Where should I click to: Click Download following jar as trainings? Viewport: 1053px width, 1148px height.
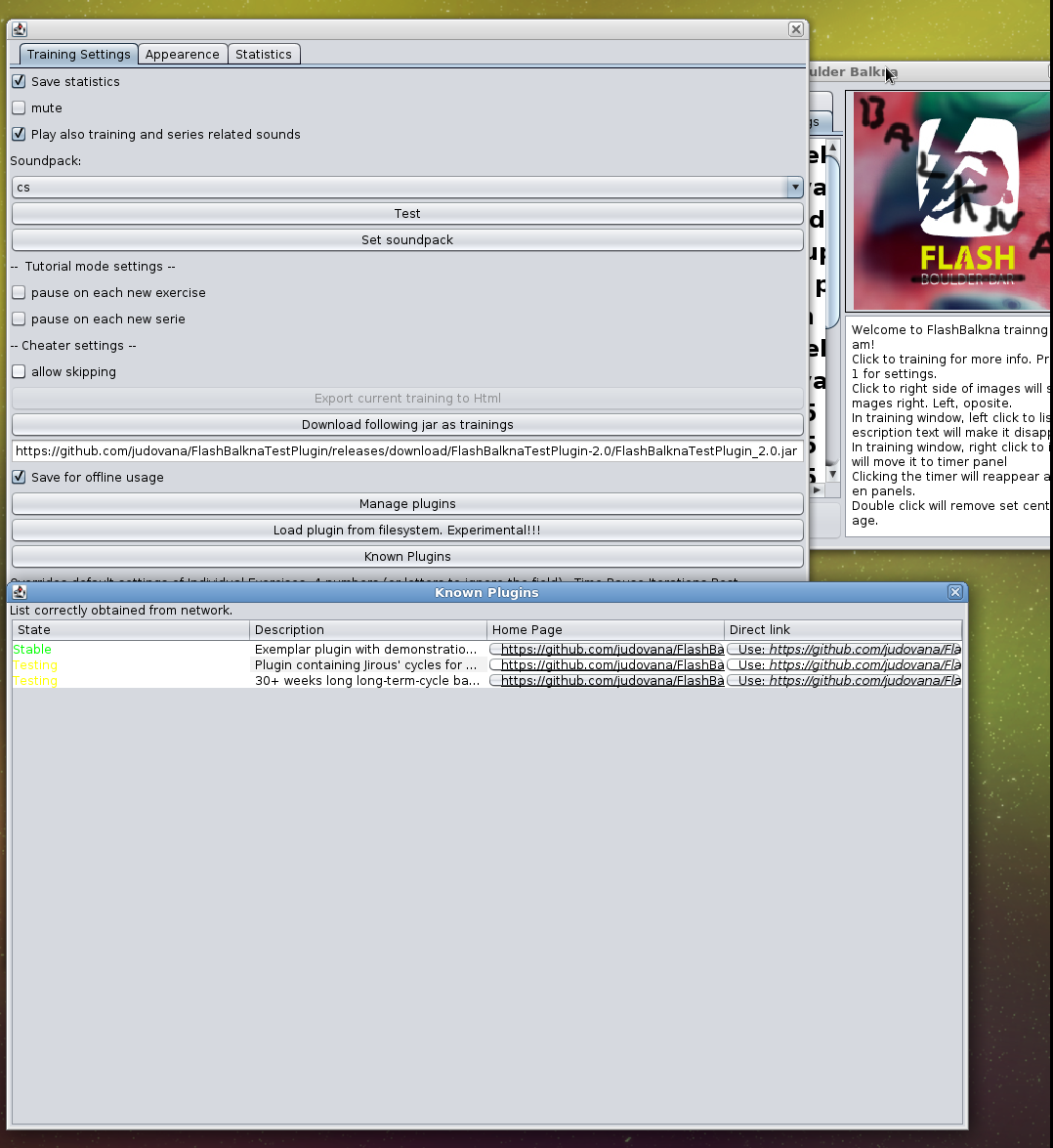click(406, 424)
